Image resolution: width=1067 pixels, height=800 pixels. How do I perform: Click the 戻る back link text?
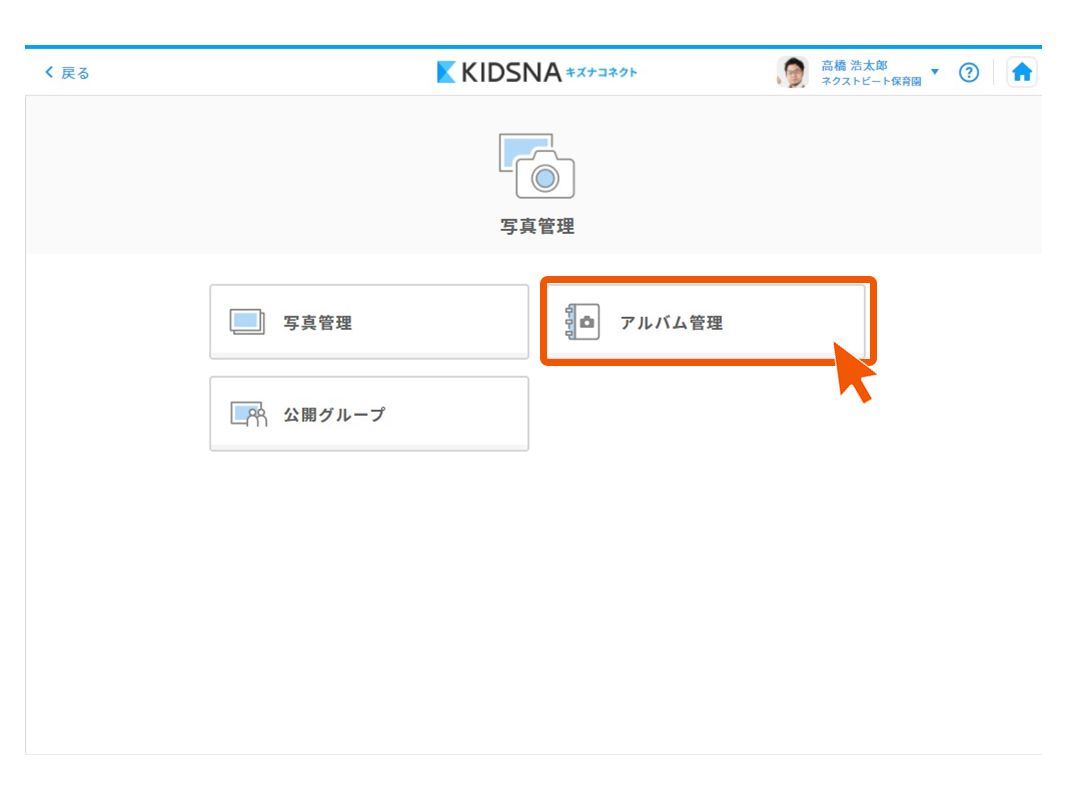tap(75, 73)
